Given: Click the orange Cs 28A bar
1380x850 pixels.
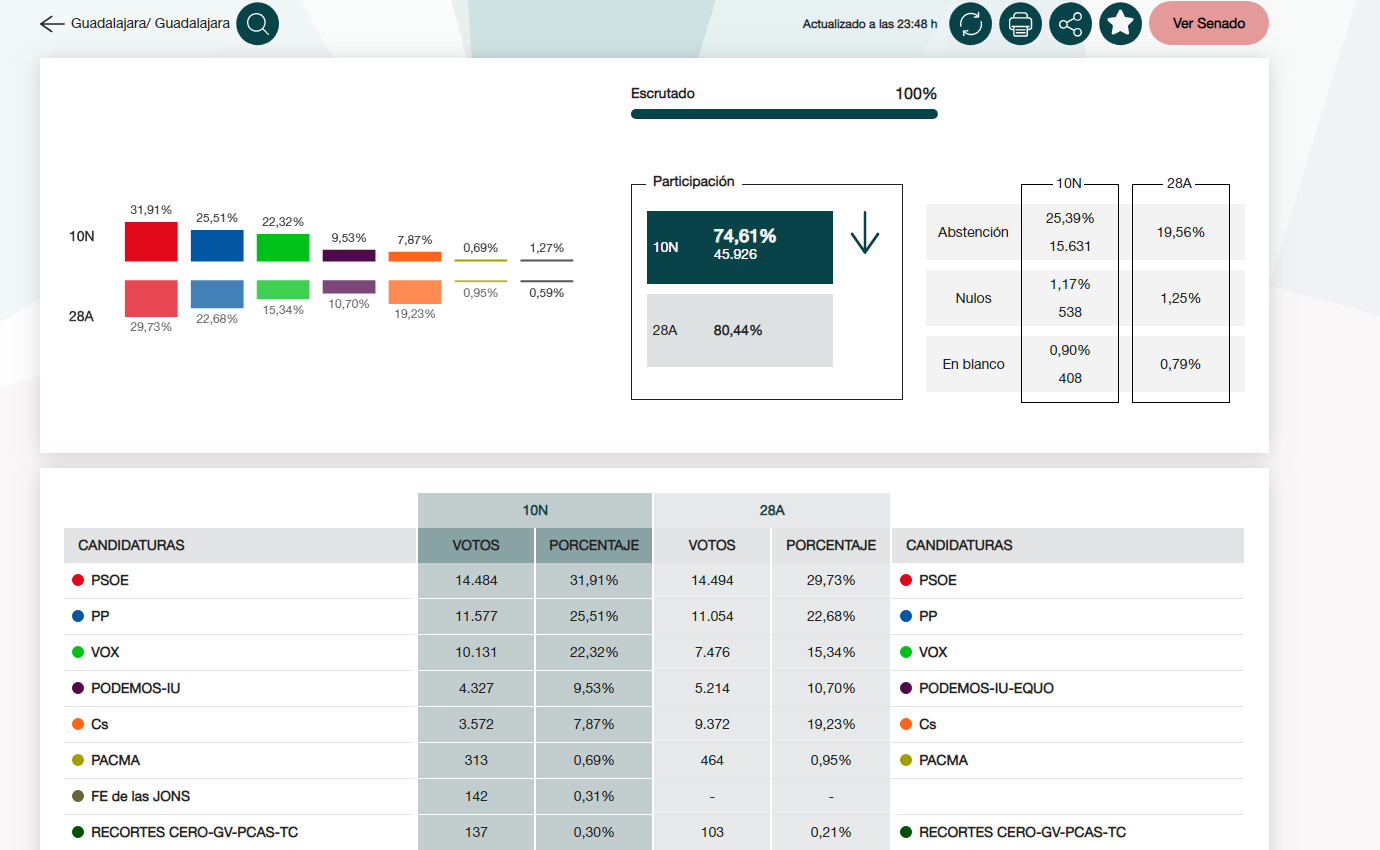Looking at the screenshot, I should [x=415, y=292].
